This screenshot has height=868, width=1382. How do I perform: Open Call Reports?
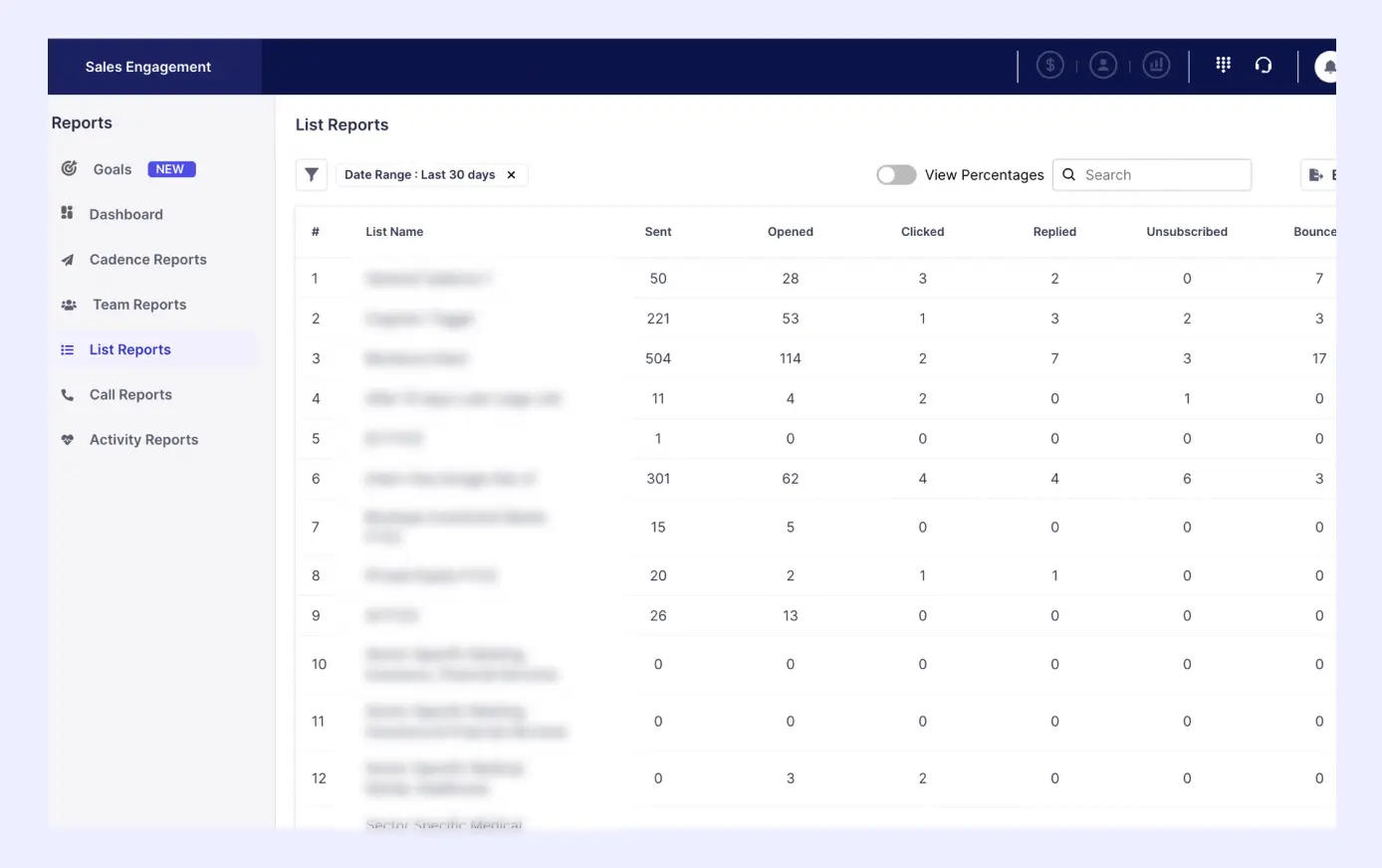coord(130,395)
